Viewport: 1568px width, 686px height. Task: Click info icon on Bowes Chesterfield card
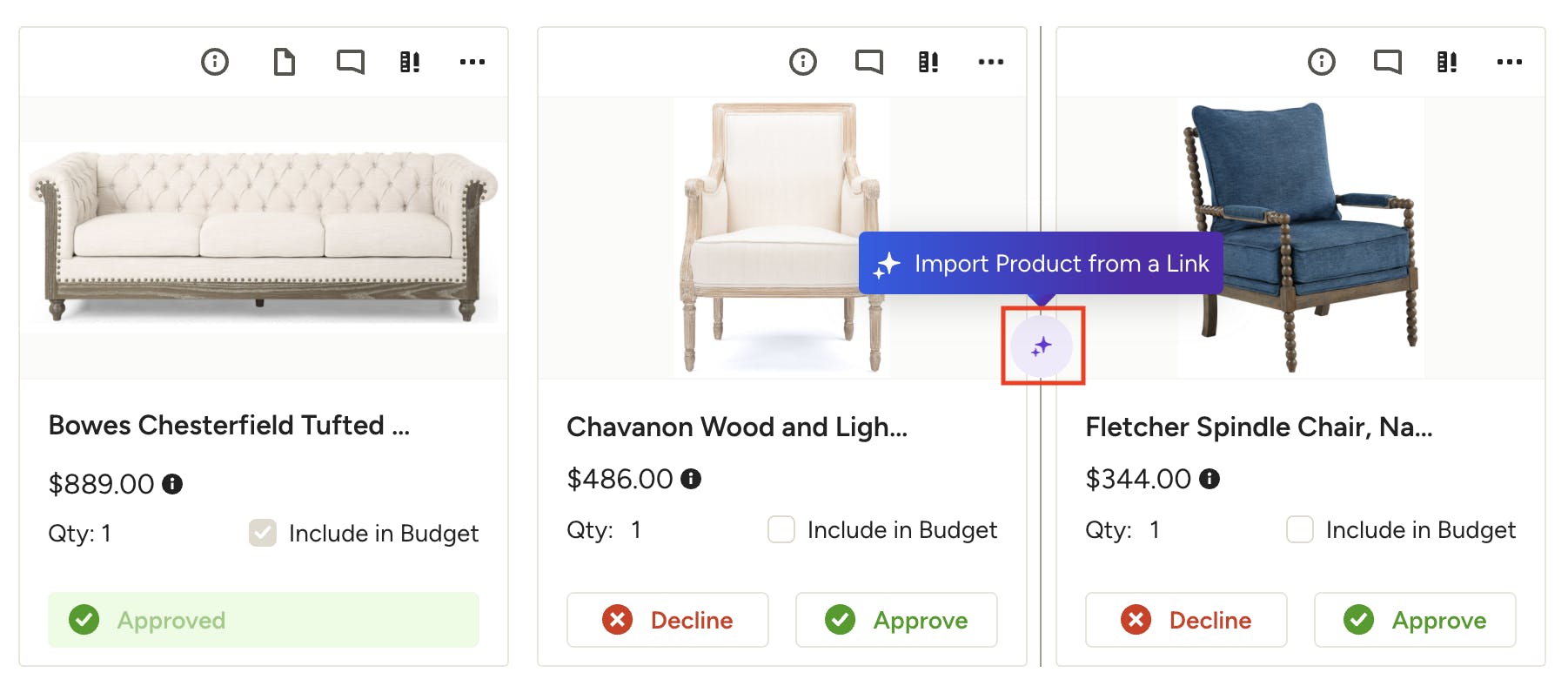(x=215, y=62)
